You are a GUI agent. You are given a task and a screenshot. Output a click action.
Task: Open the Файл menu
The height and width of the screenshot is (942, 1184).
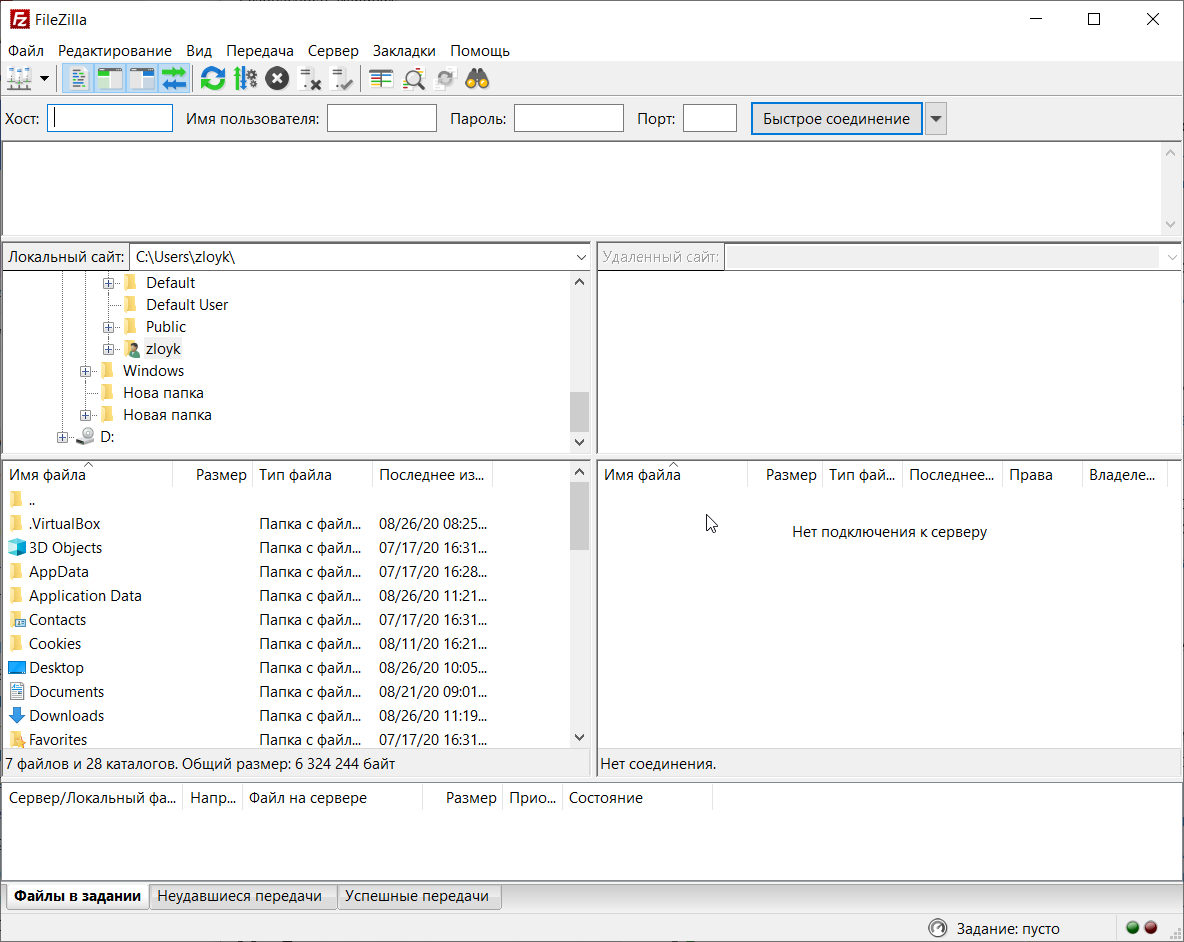click(x=26, y=51)
